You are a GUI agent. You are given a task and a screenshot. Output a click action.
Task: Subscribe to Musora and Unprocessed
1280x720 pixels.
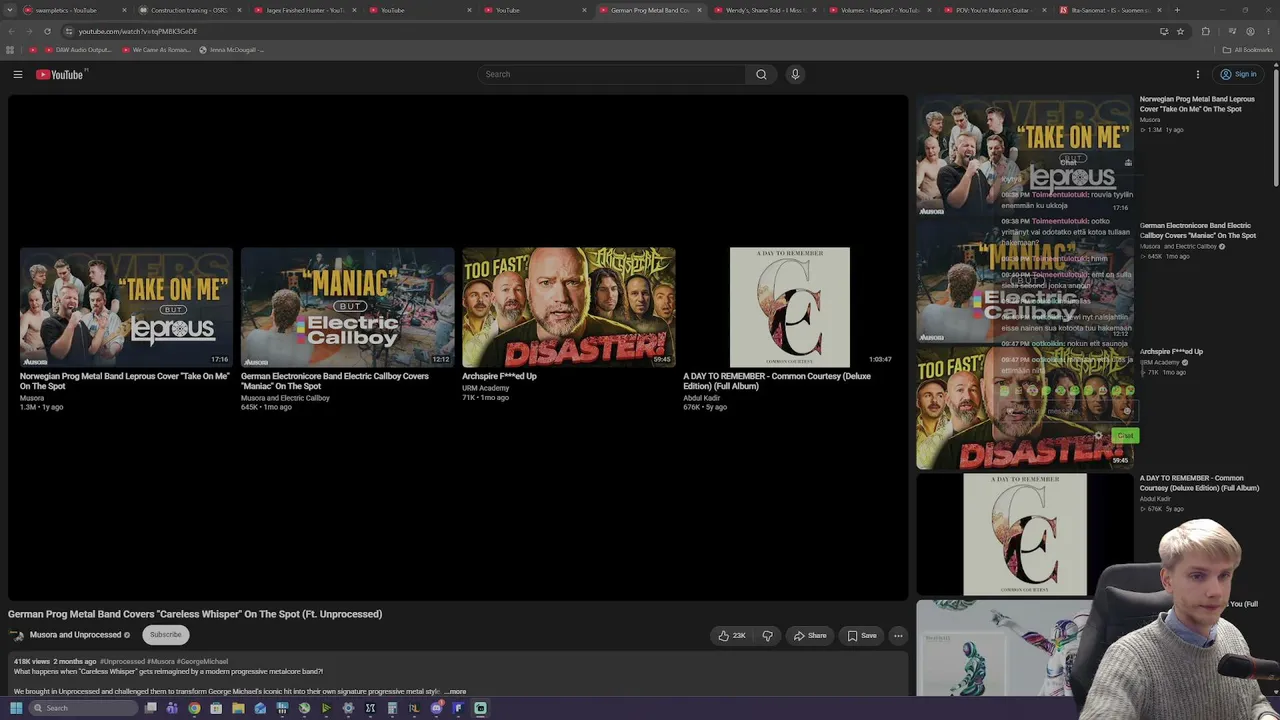pos(166,634)
